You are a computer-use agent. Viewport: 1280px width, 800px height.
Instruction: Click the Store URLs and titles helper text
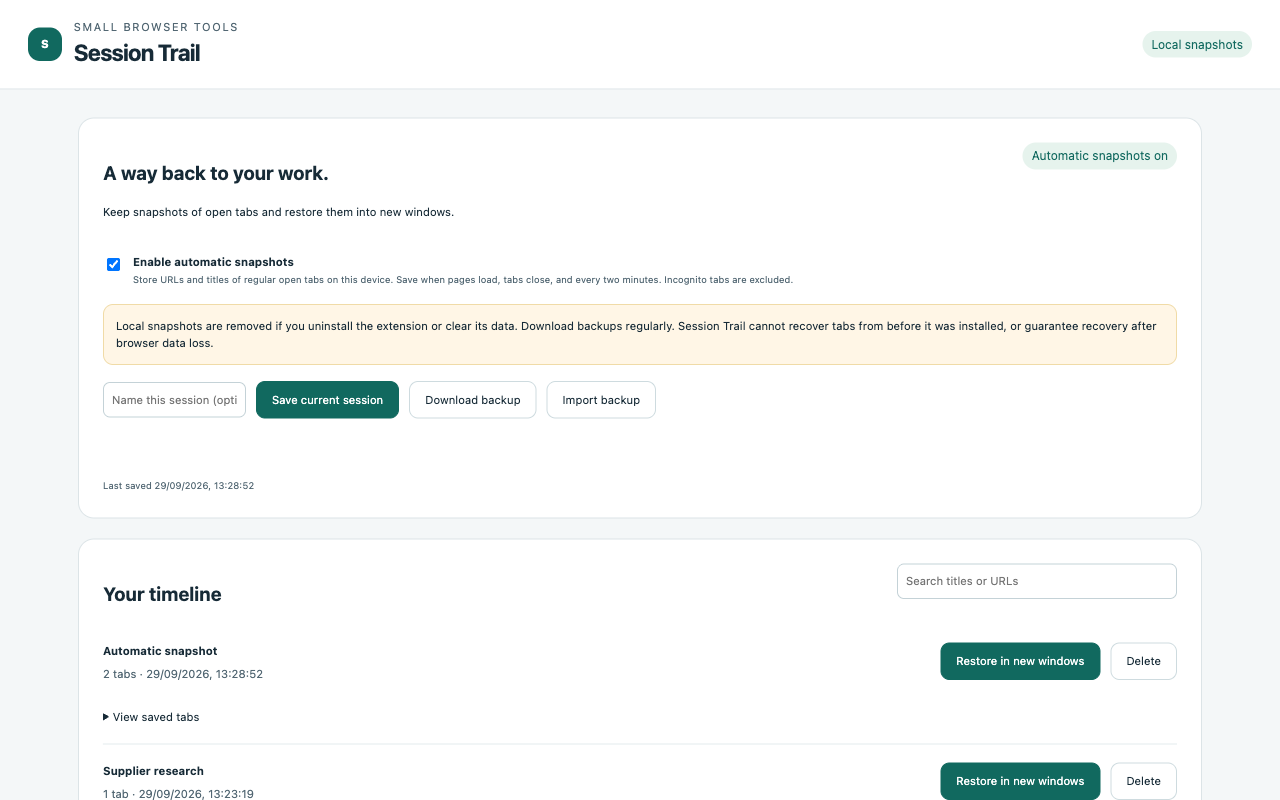(463, 280)
